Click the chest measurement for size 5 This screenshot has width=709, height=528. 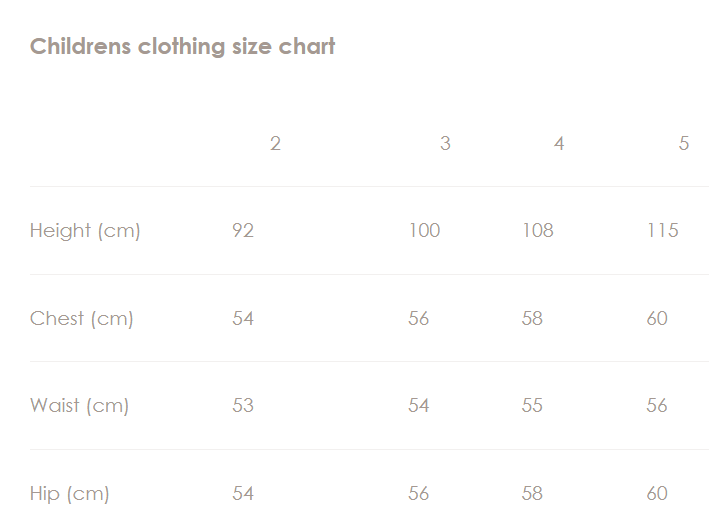click(657, 319)
